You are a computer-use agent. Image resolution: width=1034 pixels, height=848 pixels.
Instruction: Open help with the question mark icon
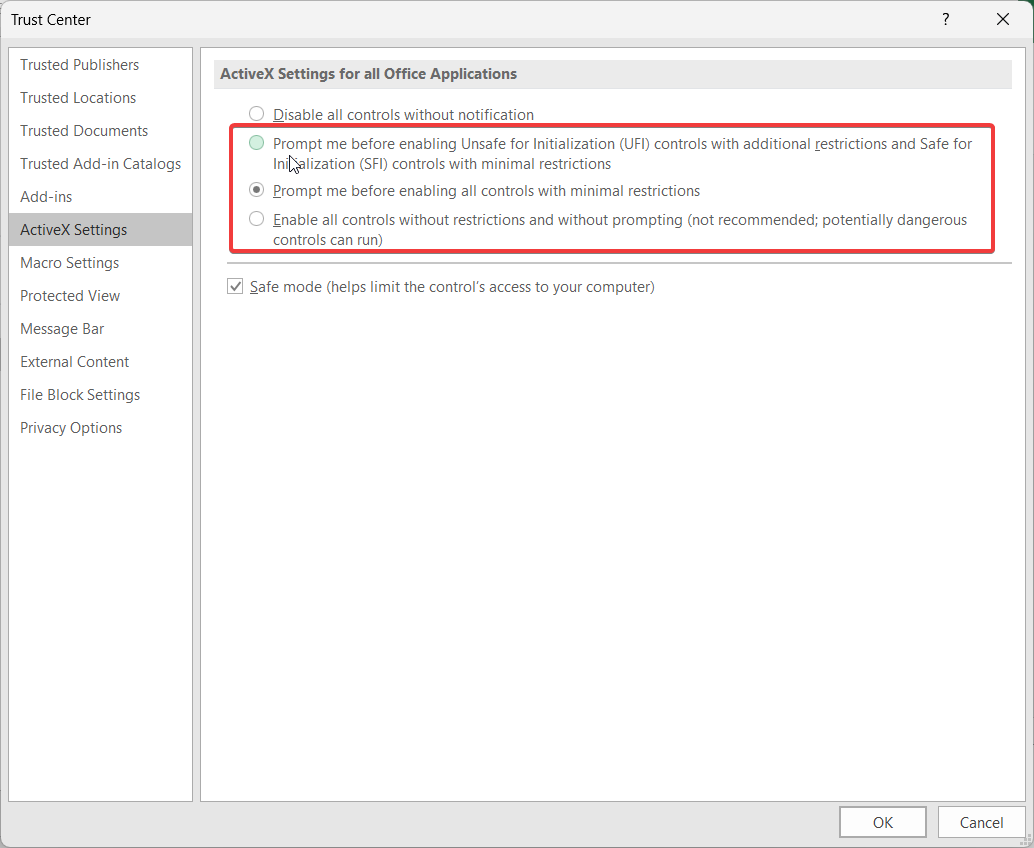pyautogui.click(x=946, y=19)
